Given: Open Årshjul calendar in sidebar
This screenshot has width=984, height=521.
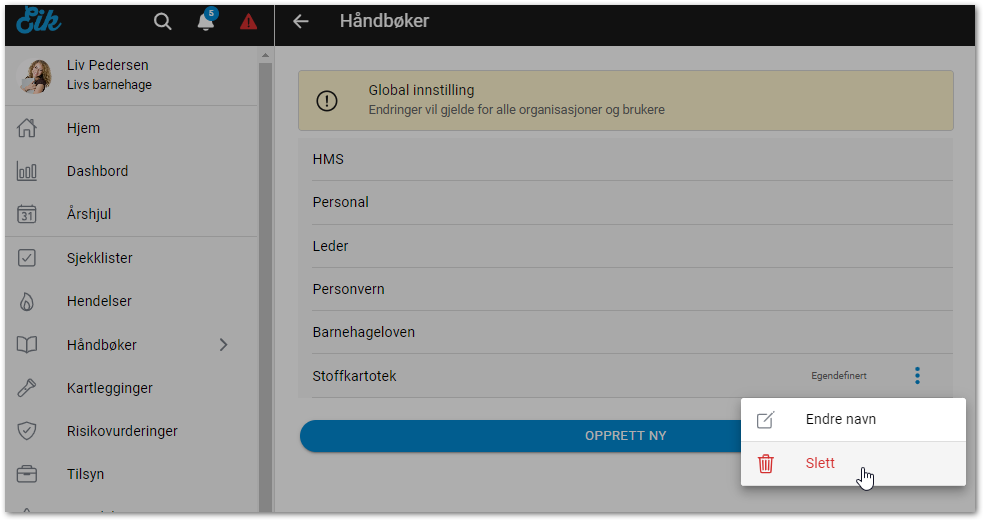Looking at the screenshot, I should 28,214.
